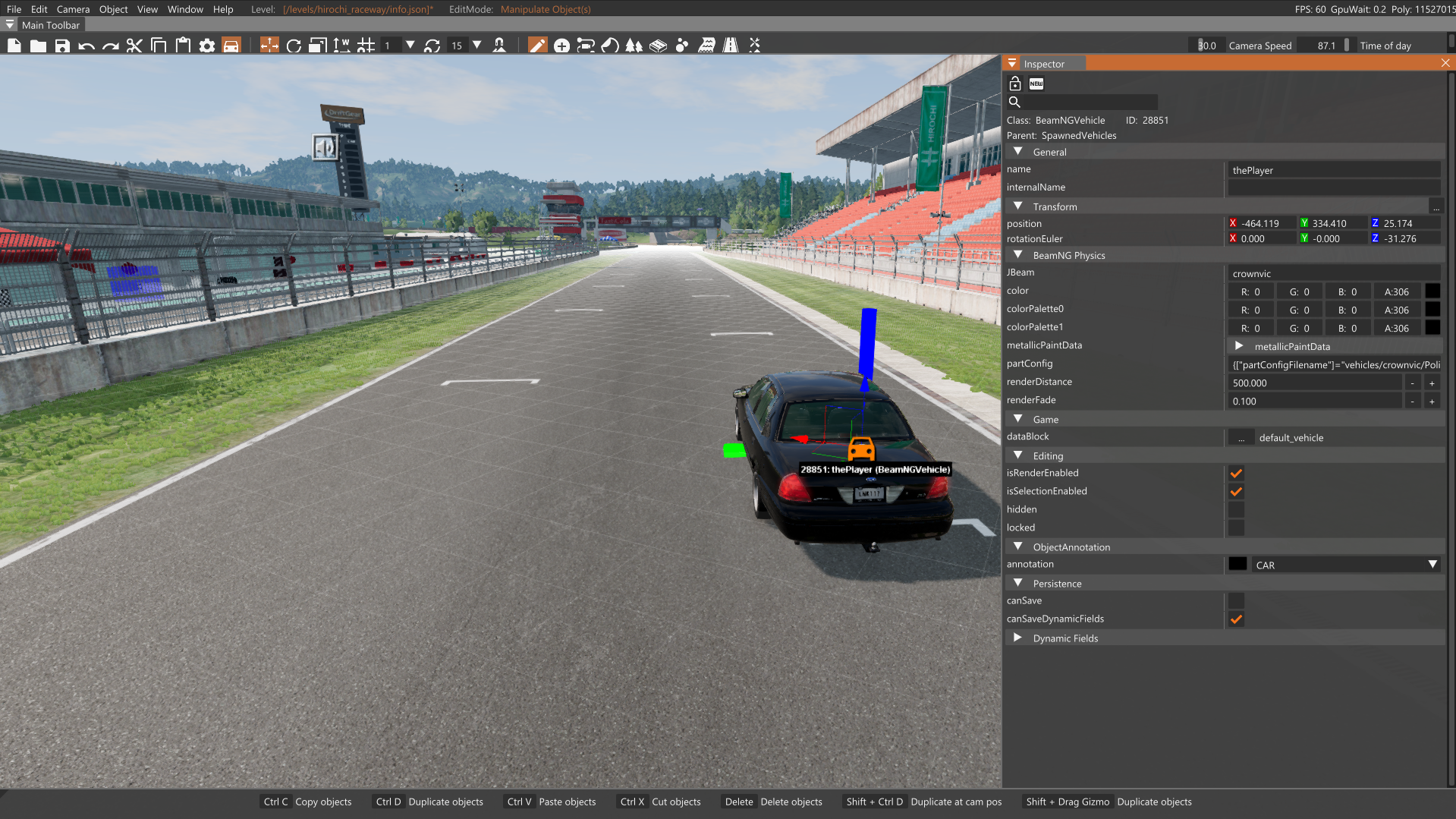Open the annotation CAR dropdown

click(1345, 565)
